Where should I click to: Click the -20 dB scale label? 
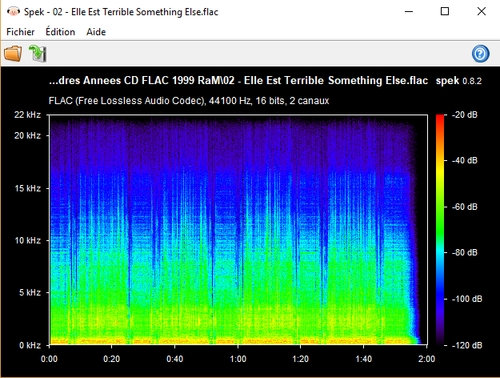(x=465, y=115)
